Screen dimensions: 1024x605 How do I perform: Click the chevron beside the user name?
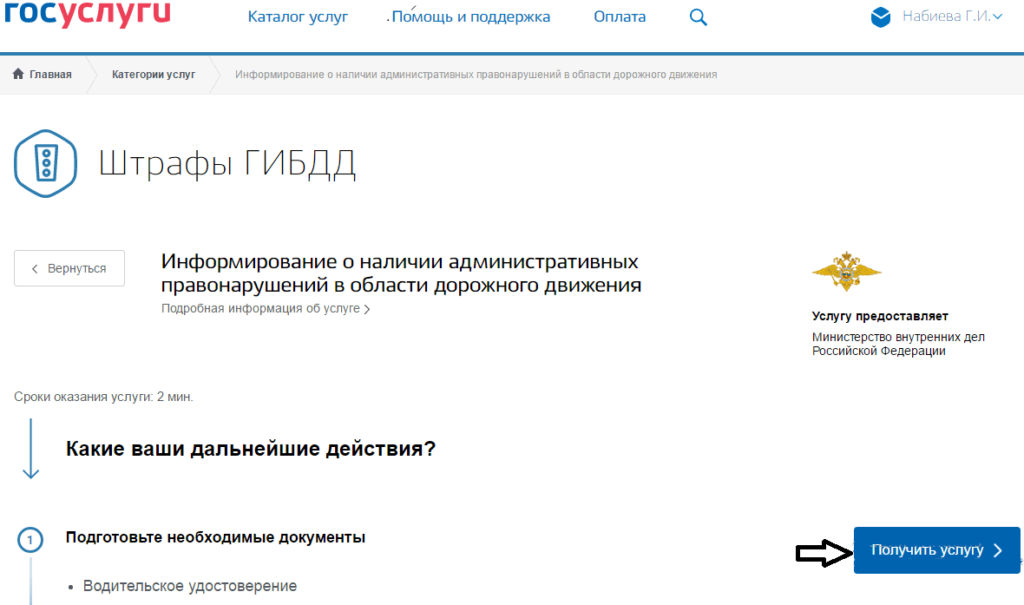point(997,17)
